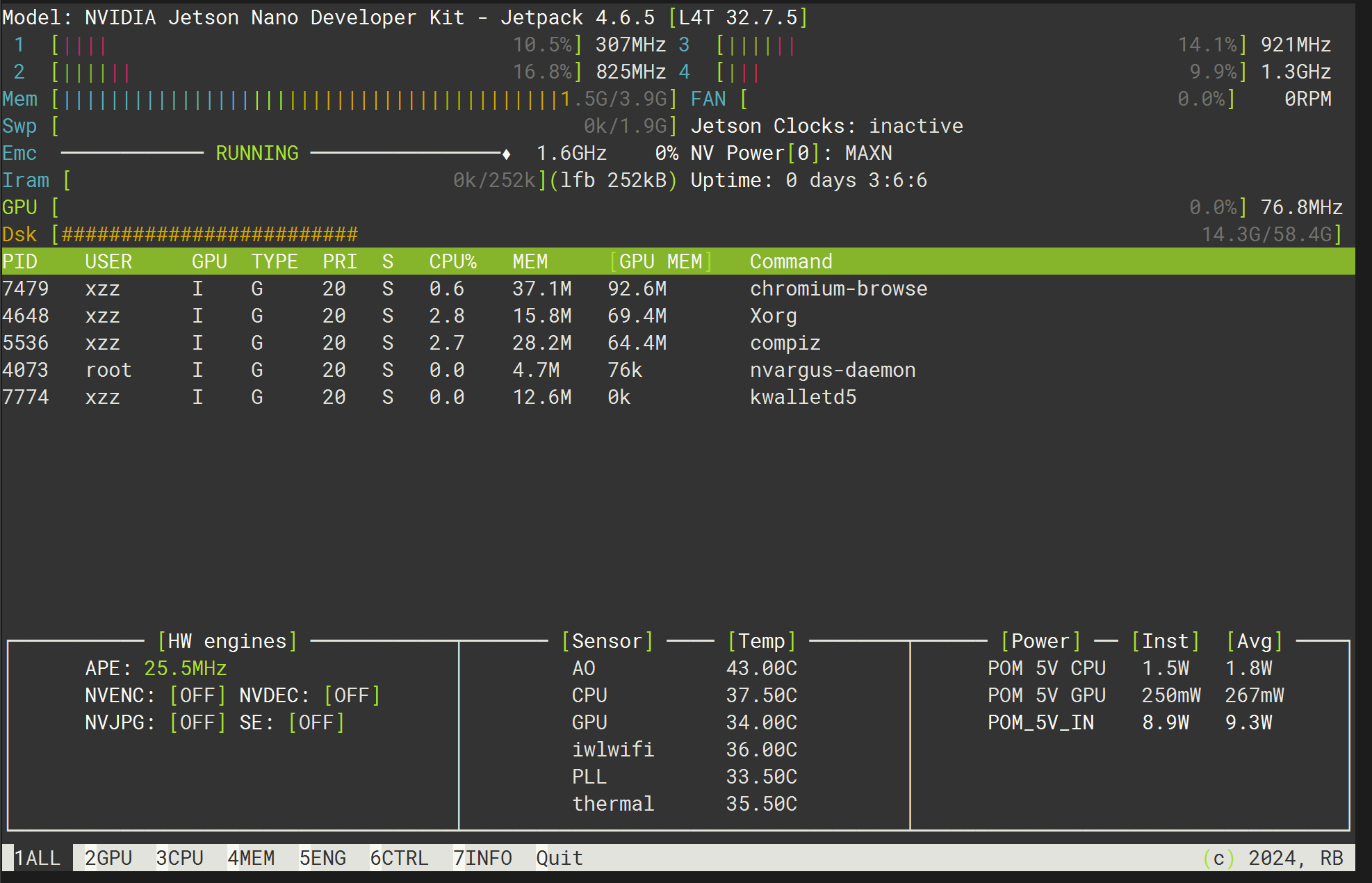
Task: Open the 6CTRL control tab
Action: 400,858
